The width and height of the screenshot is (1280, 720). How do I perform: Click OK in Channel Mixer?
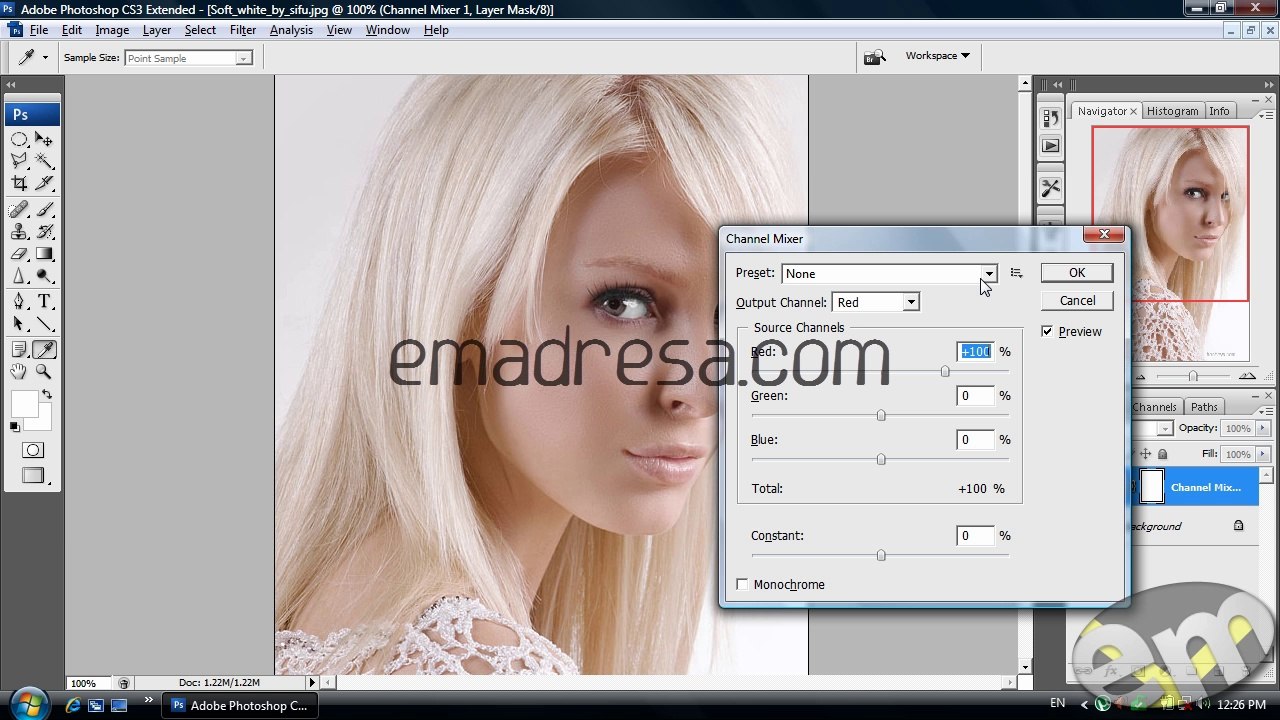[1077, 273]
